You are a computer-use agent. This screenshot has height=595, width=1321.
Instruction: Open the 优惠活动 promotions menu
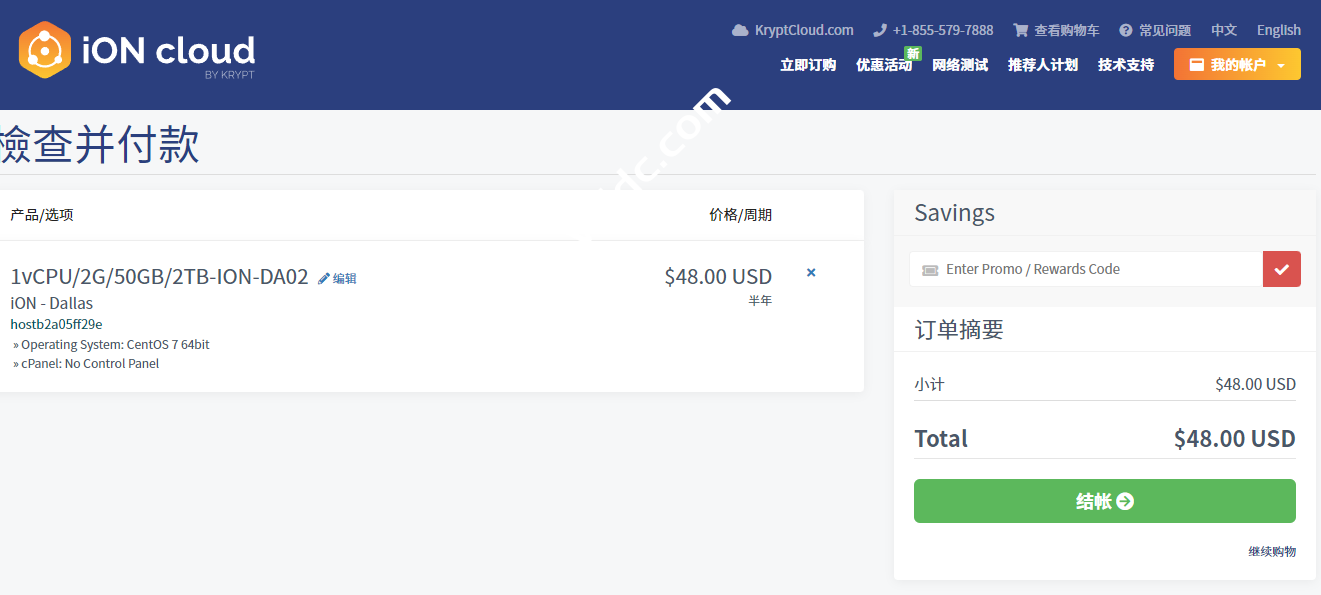click(884, 65)
